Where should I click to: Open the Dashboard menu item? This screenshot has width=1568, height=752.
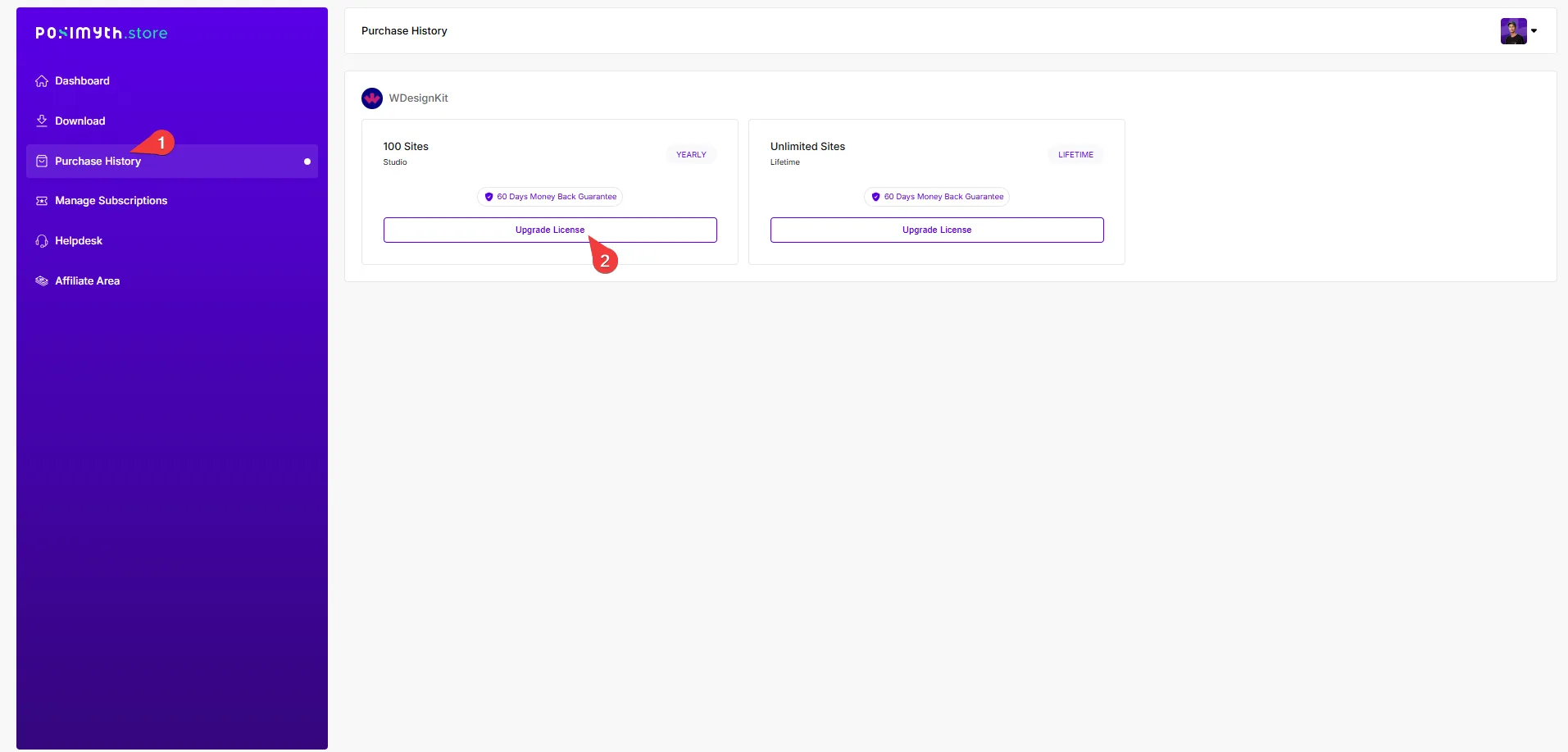click(x=82, y=81)
